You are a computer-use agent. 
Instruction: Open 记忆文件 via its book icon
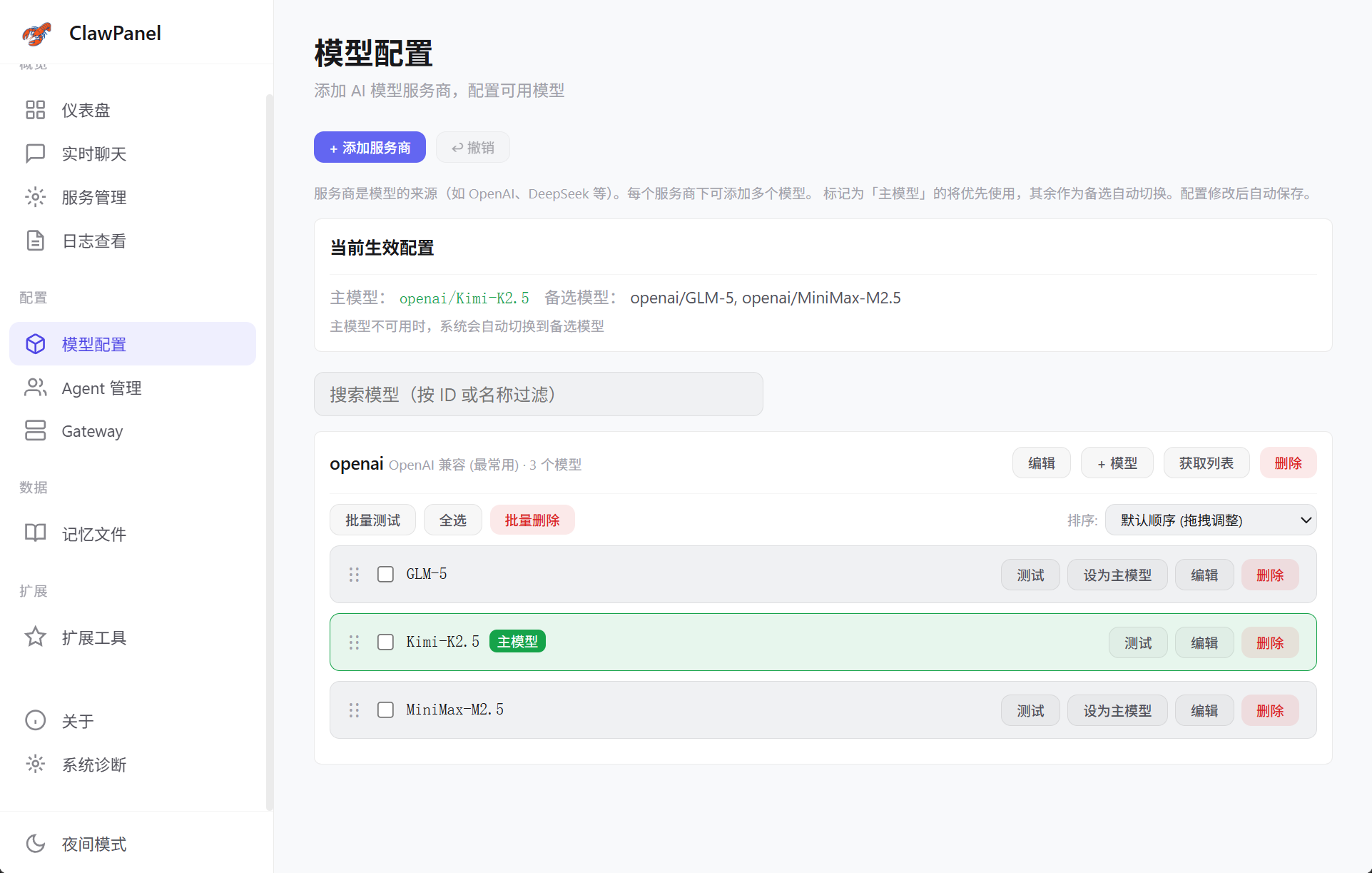[x=36, y=533]
